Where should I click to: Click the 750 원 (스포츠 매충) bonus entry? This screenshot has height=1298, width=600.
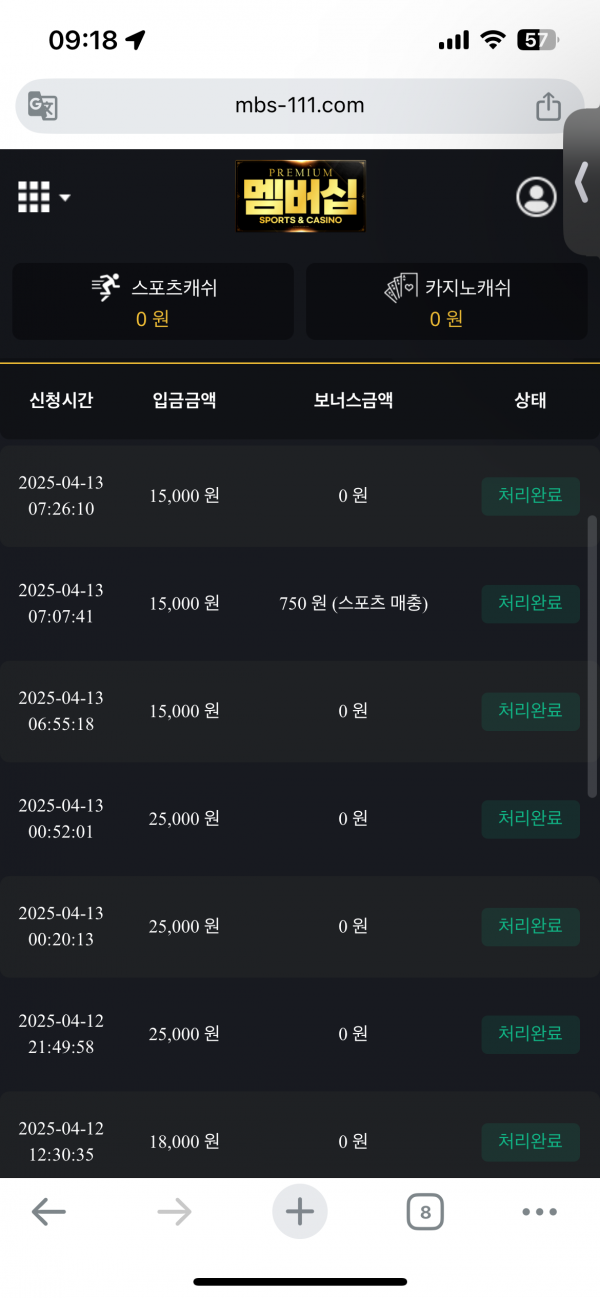354,603
